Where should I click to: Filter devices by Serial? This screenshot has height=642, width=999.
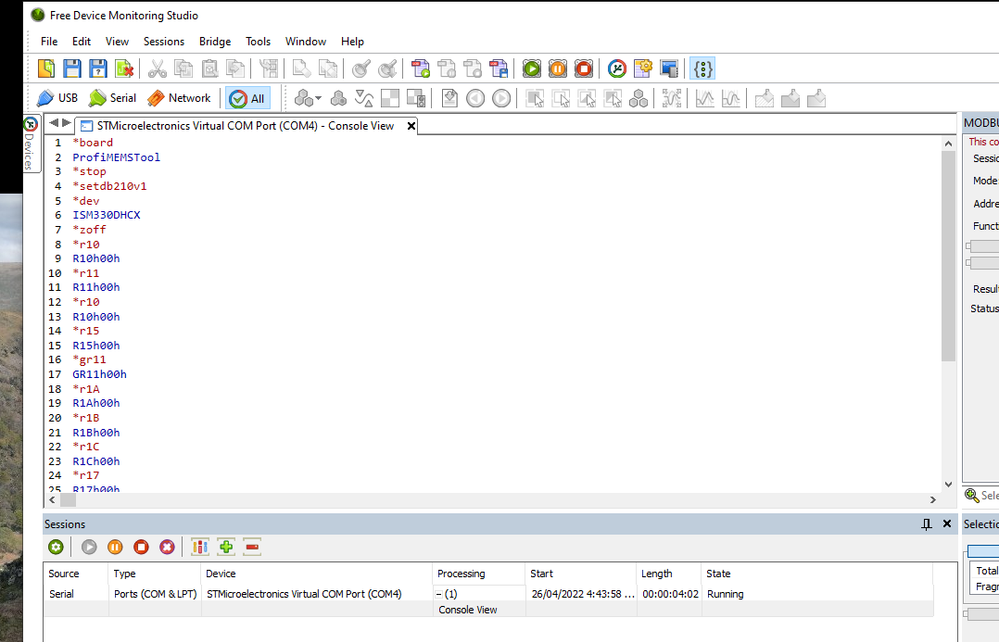[112, 98]
